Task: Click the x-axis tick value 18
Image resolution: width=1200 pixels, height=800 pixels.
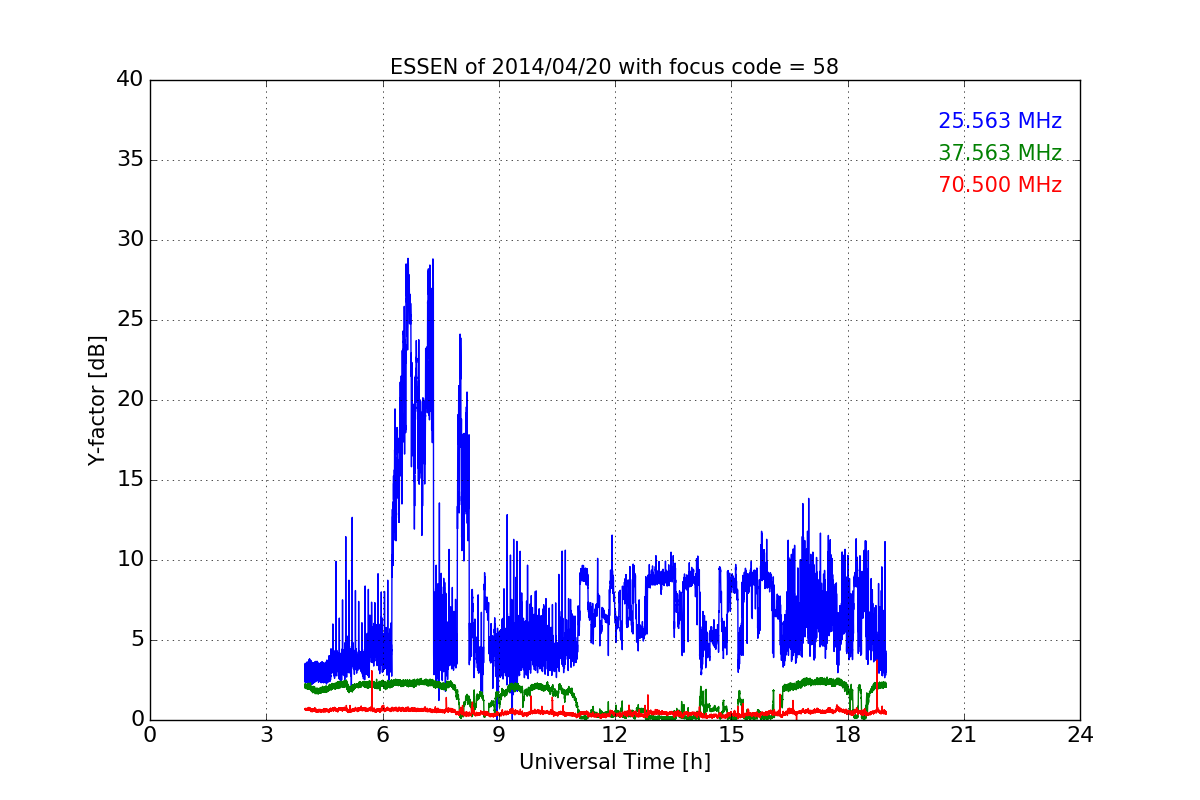Action: point(848,735)
